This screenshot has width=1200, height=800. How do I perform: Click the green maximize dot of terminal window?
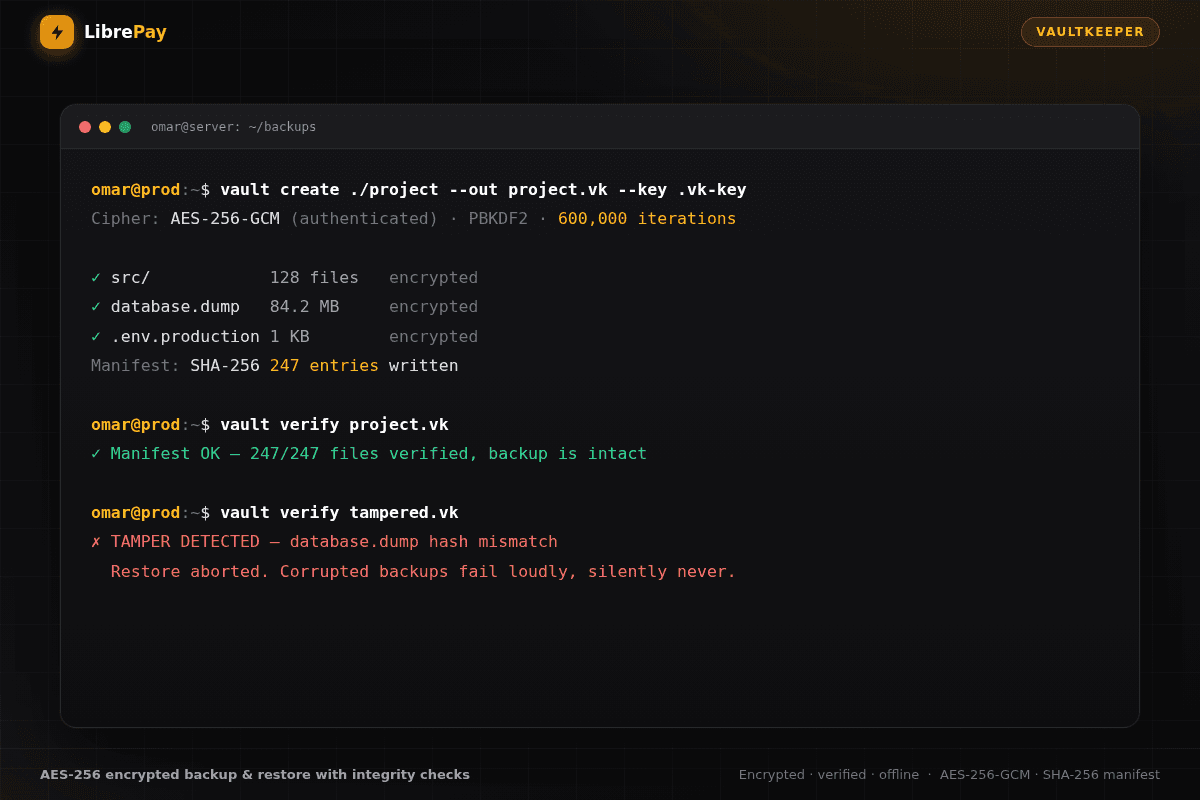click(x=125, y=127)
